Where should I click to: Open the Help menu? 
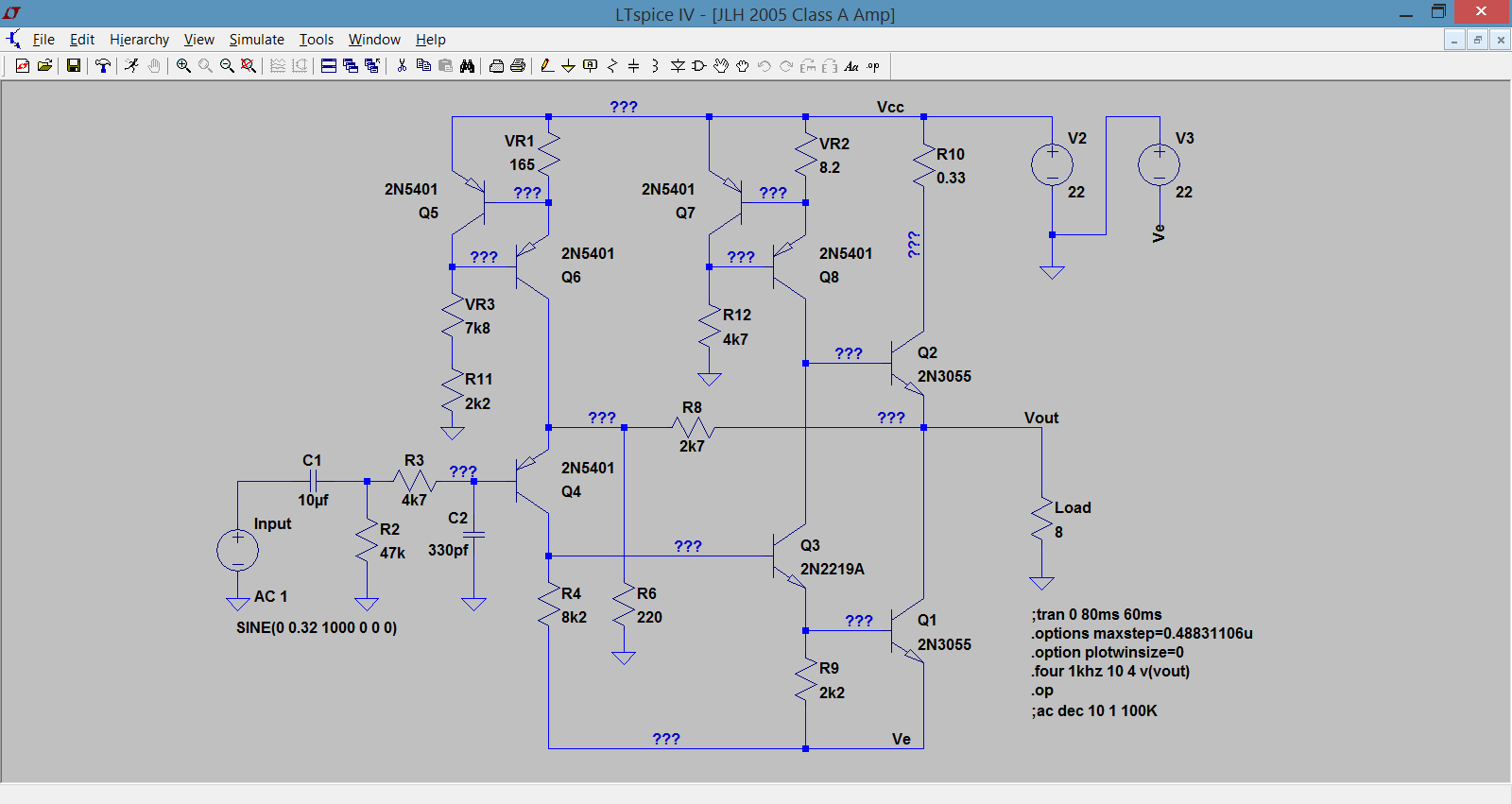(431, 40)
